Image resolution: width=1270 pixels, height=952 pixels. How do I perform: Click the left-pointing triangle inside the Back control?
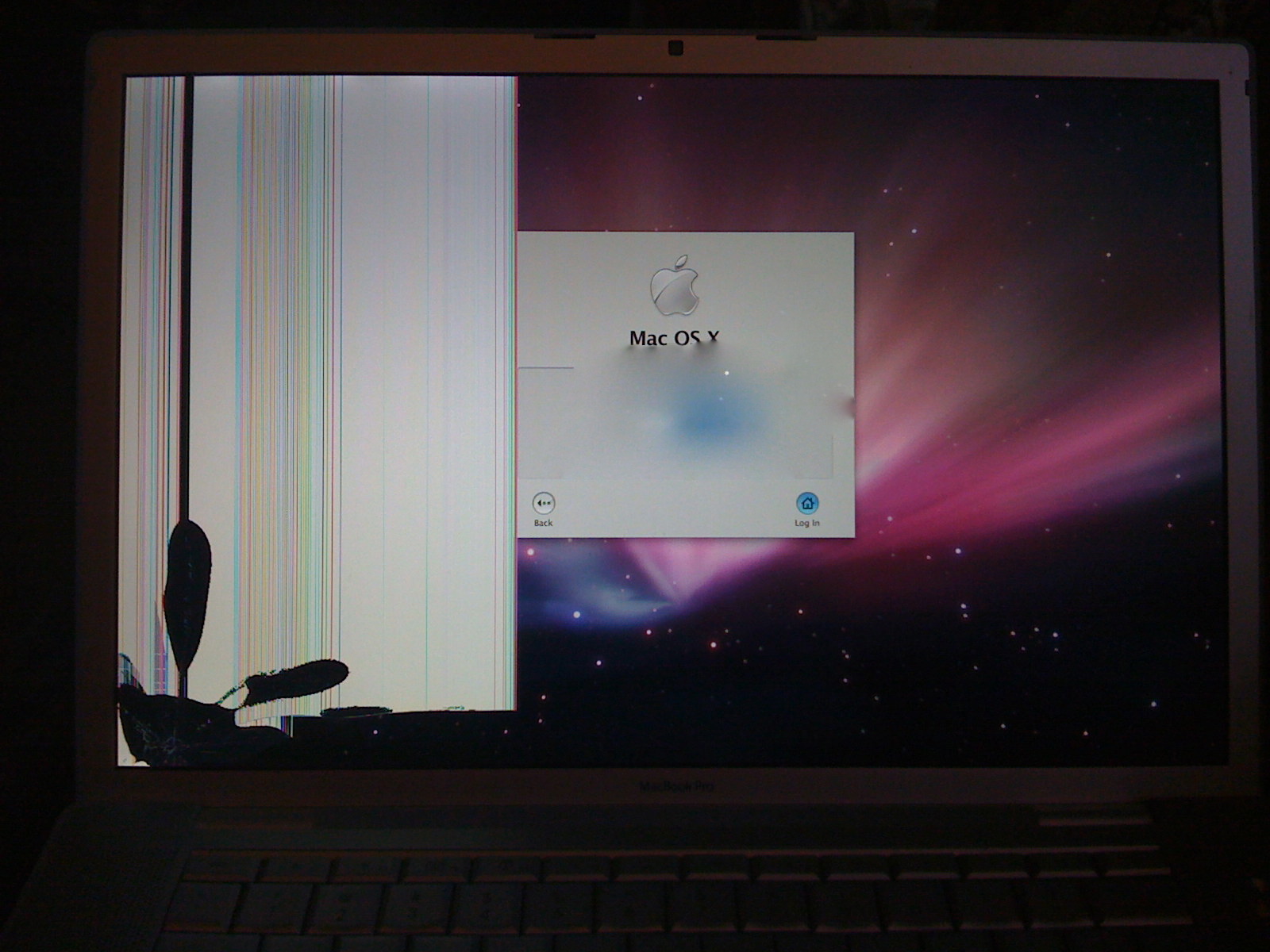(x=539, y=502)
